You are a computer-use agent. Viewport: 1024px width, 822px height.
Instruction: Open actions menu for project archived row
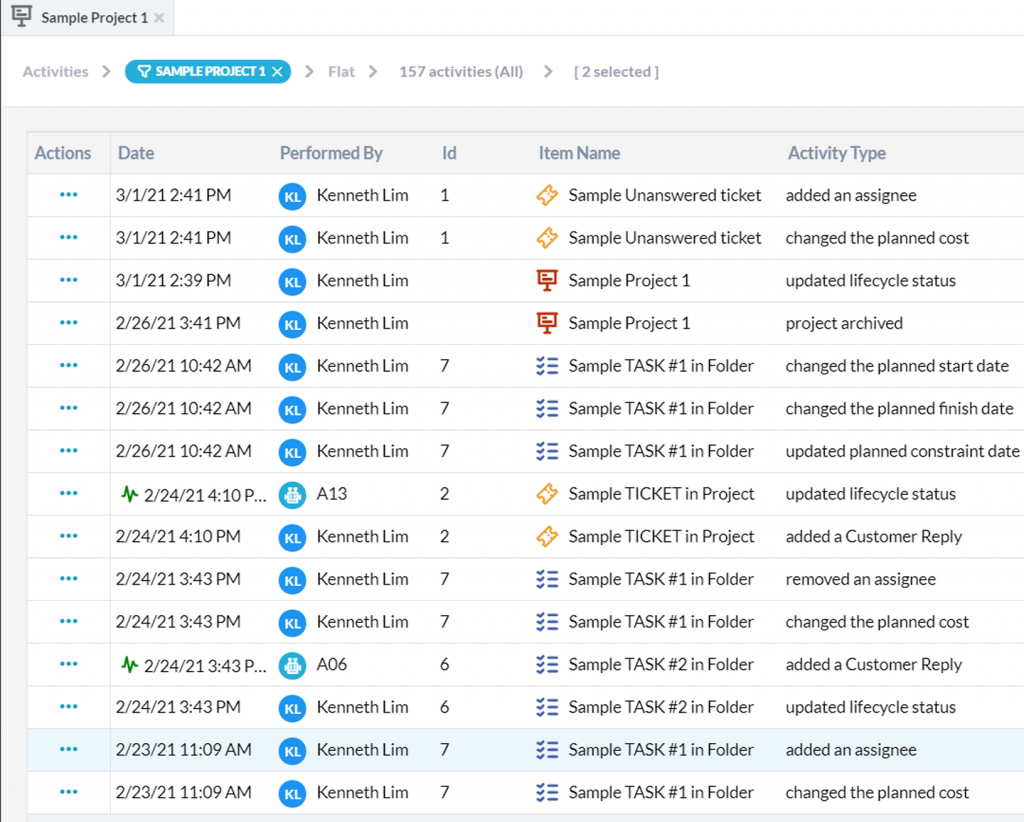pos(68,323)
